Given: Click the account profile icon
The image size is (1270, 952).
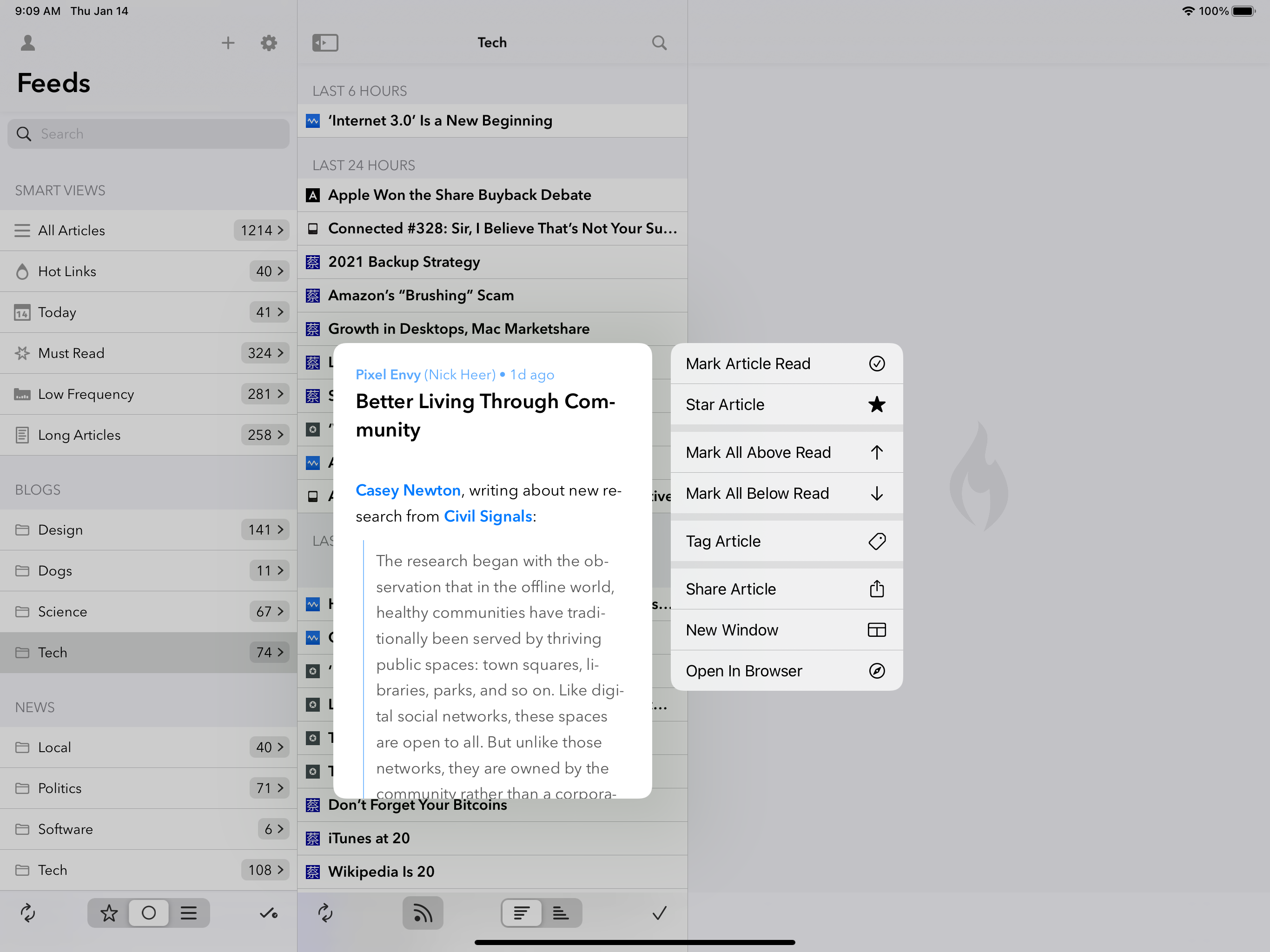Looking at the screenshot, I should tap(27, 43).
